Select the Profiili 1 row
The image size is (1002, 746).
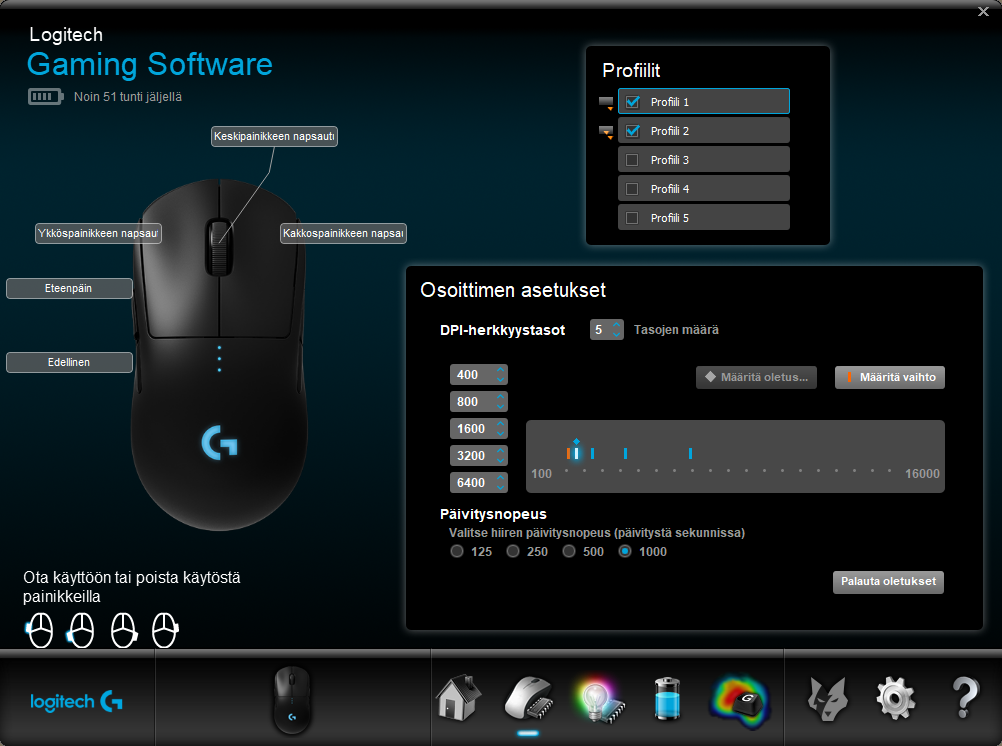click(704, 102)
